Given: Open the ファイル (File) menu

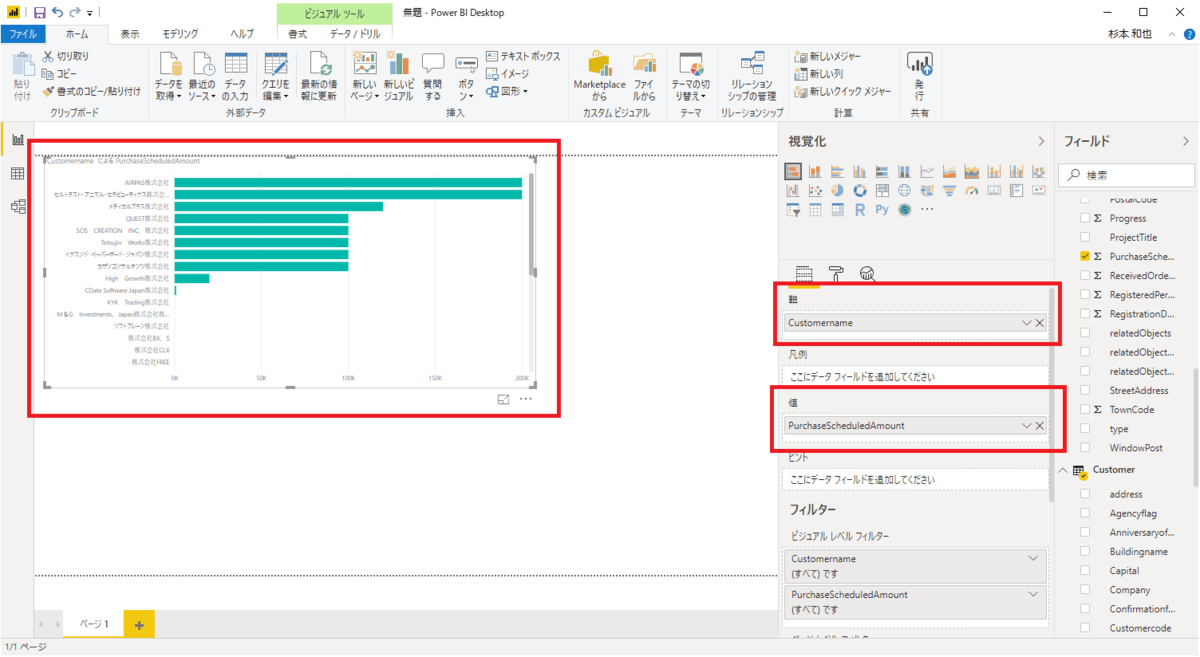Looking at the screenshot, I should coord(24,34).
